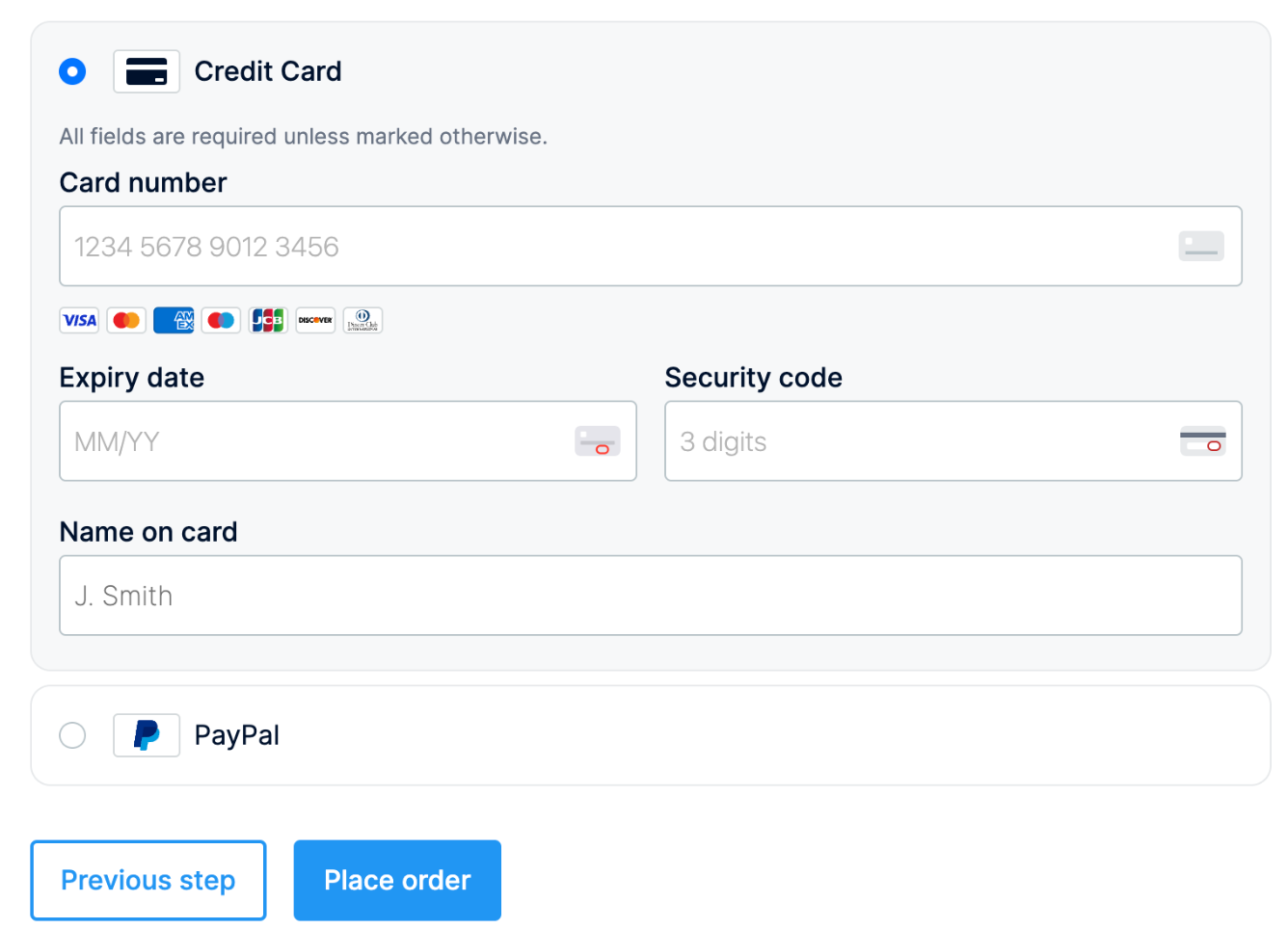Click the expiry date hint icon

click(598, 441)
